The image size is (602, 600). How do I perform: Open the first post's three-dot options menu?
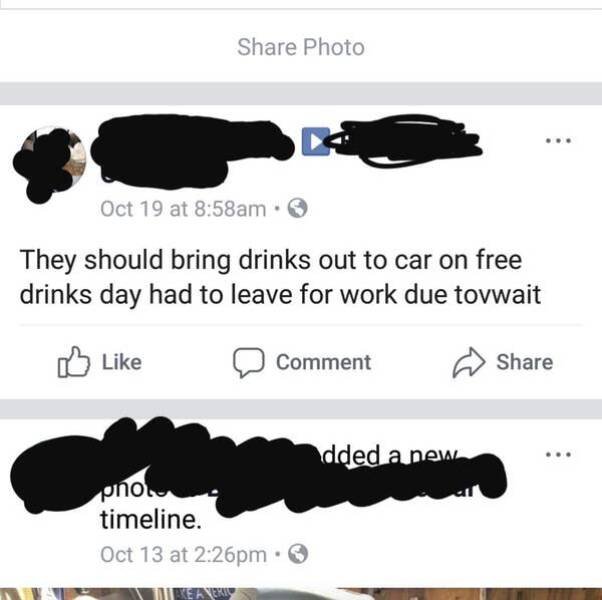pyautogui.click(x=559, y=141)
